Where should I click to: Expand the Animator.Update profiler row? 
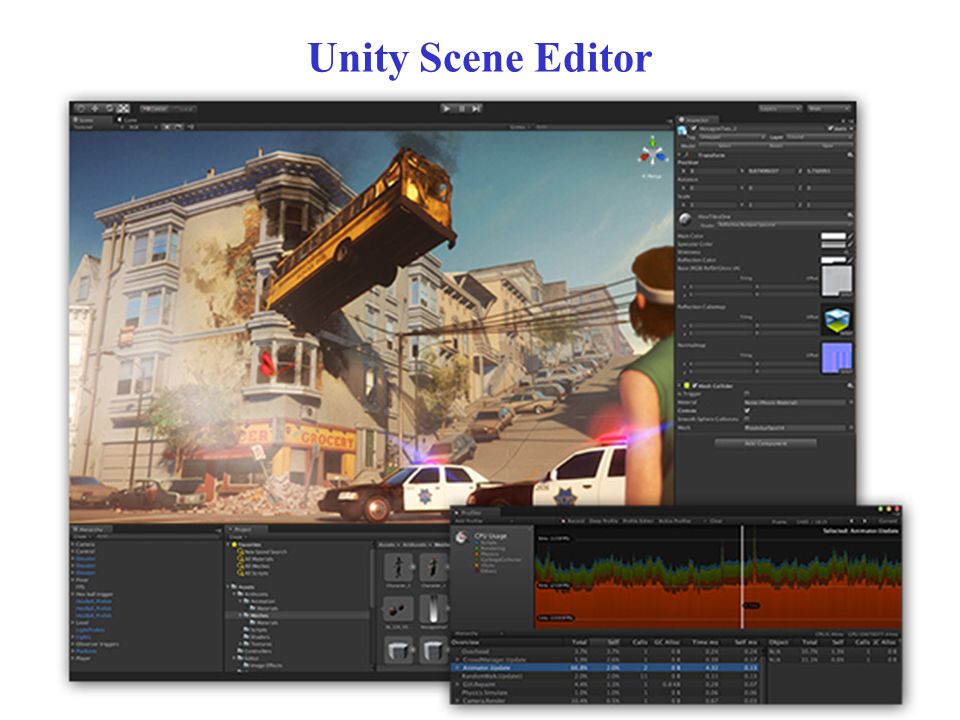coord(457,668)
